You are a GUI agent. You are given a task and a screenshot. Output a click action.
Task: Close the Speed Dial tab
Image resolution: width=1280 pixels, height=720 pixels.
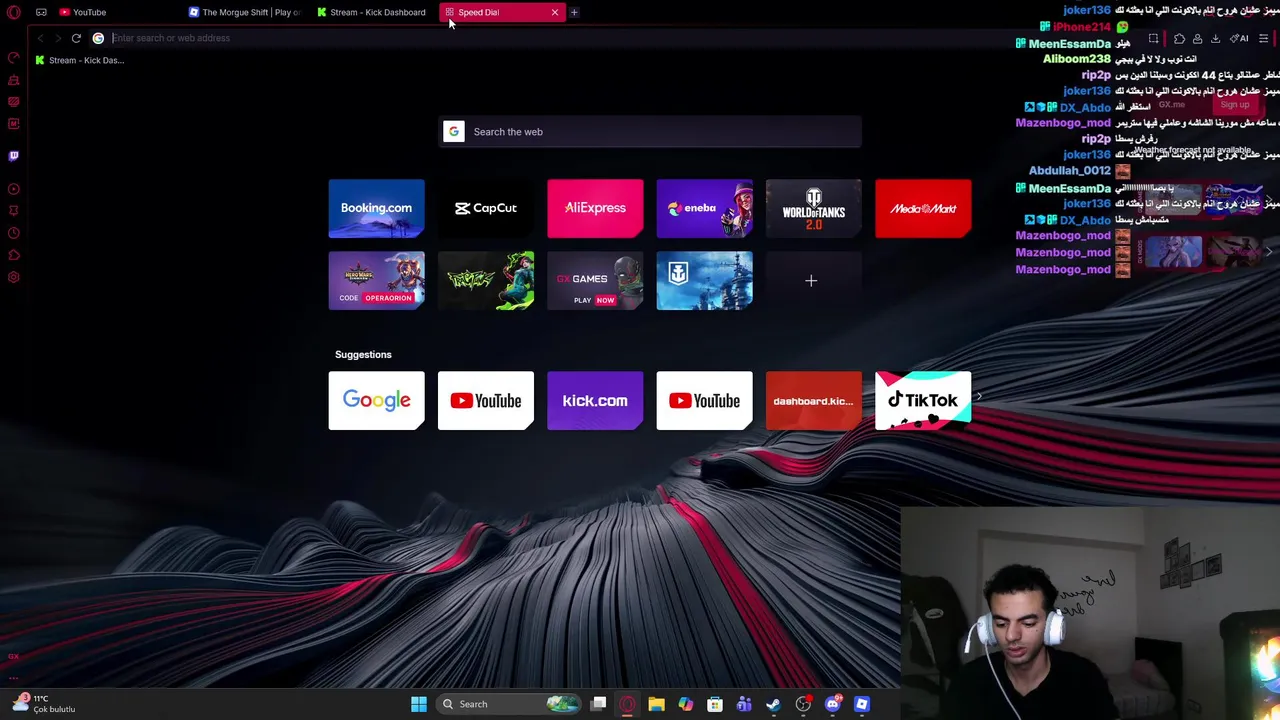point(555,12)
